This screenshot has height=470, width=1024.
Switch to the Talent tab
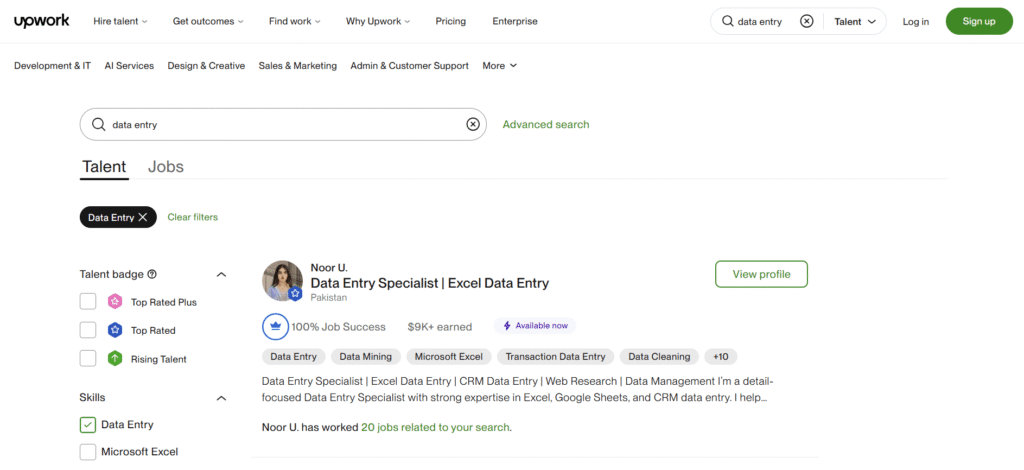[104, 166]
